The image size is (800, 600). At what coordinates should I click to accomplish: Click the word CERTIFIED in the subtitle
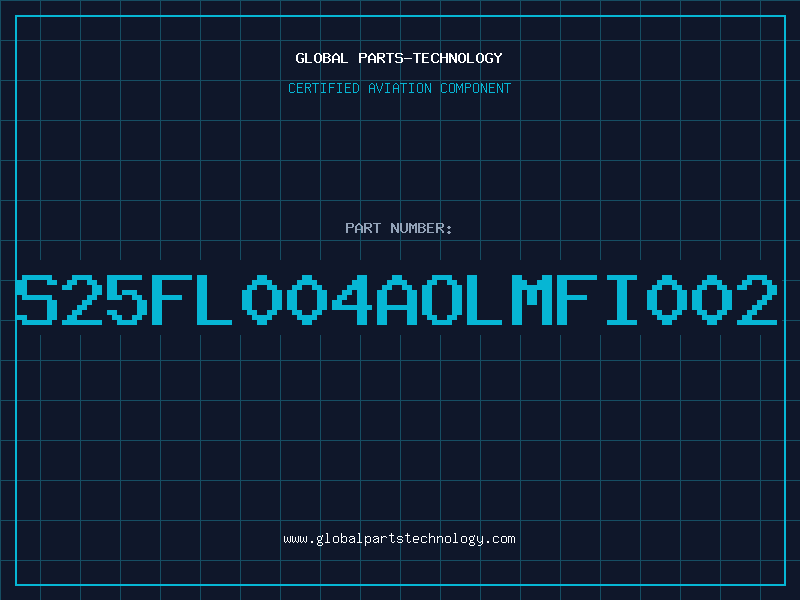[x=324, y=88]
